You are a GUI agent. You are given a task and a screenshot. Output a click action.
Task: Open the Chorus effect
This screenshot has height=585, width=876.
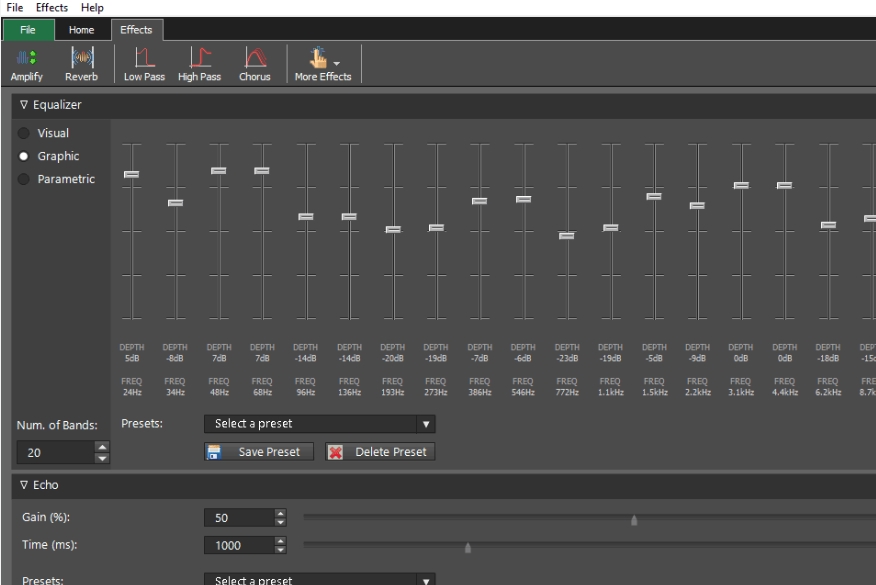(255, 64)
